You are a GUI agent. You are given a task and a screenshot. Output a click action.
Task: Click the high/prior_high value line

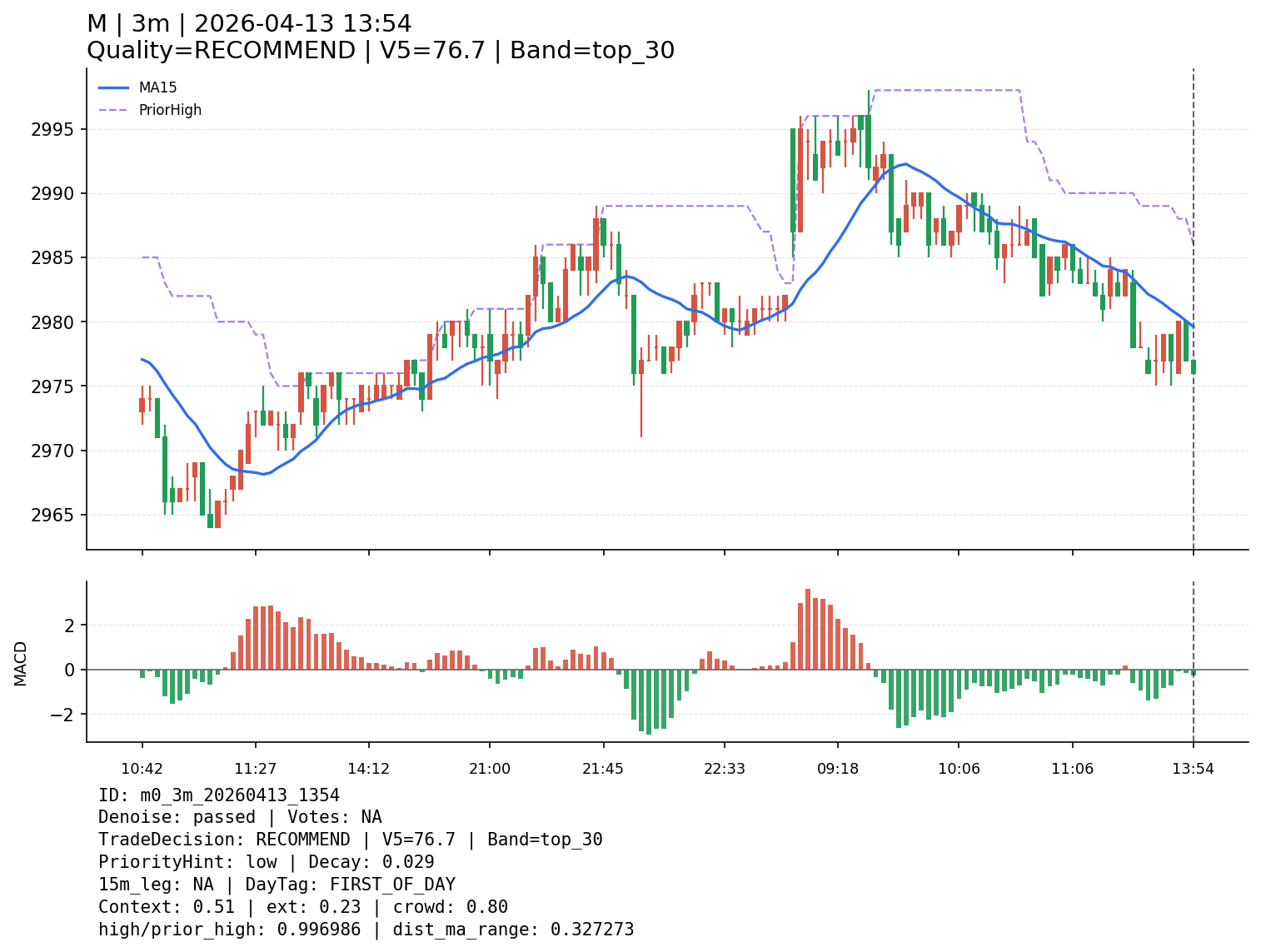(x=366, y=930)
